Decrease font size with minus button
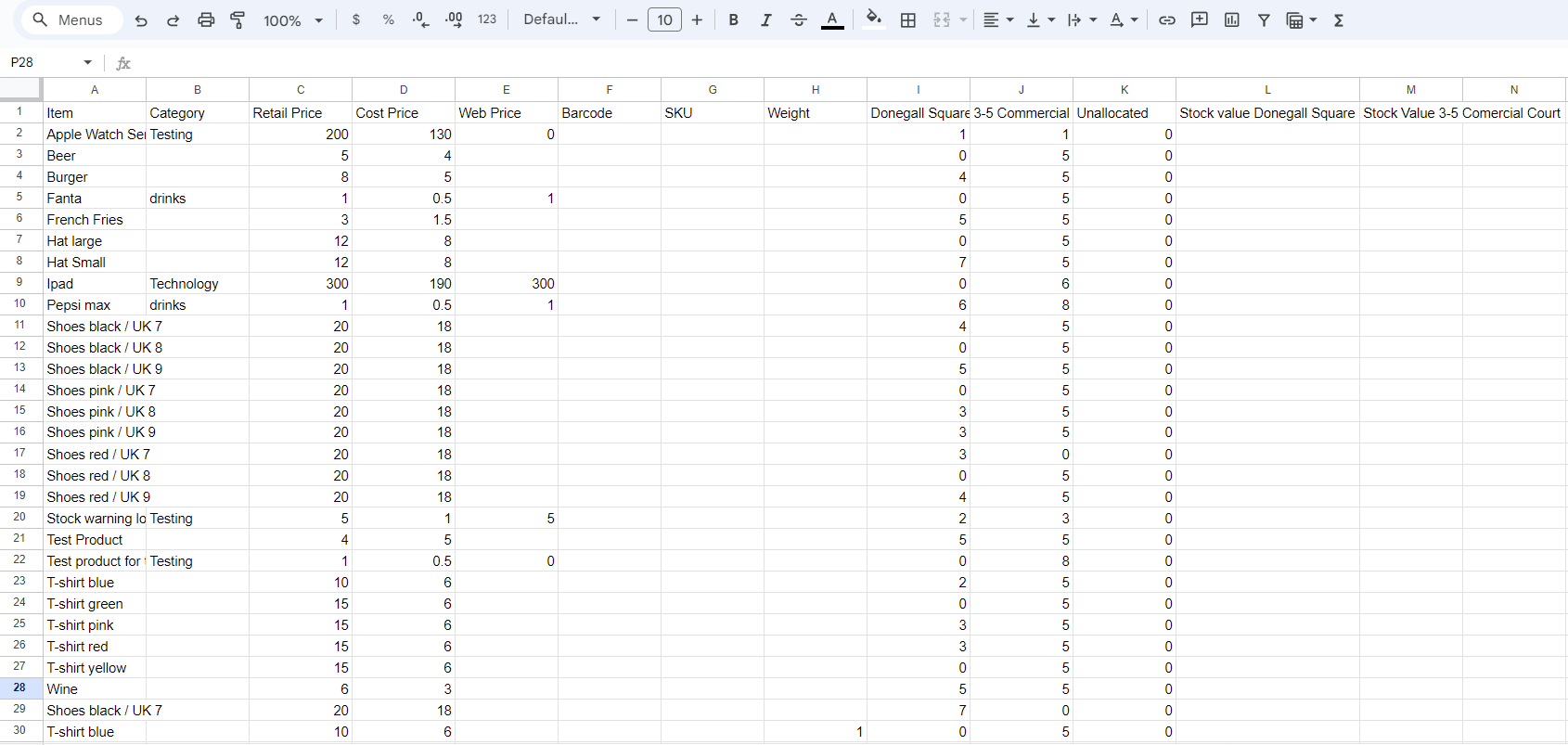This screenshot has width=1568, height=745. click(x=632, y=19)
